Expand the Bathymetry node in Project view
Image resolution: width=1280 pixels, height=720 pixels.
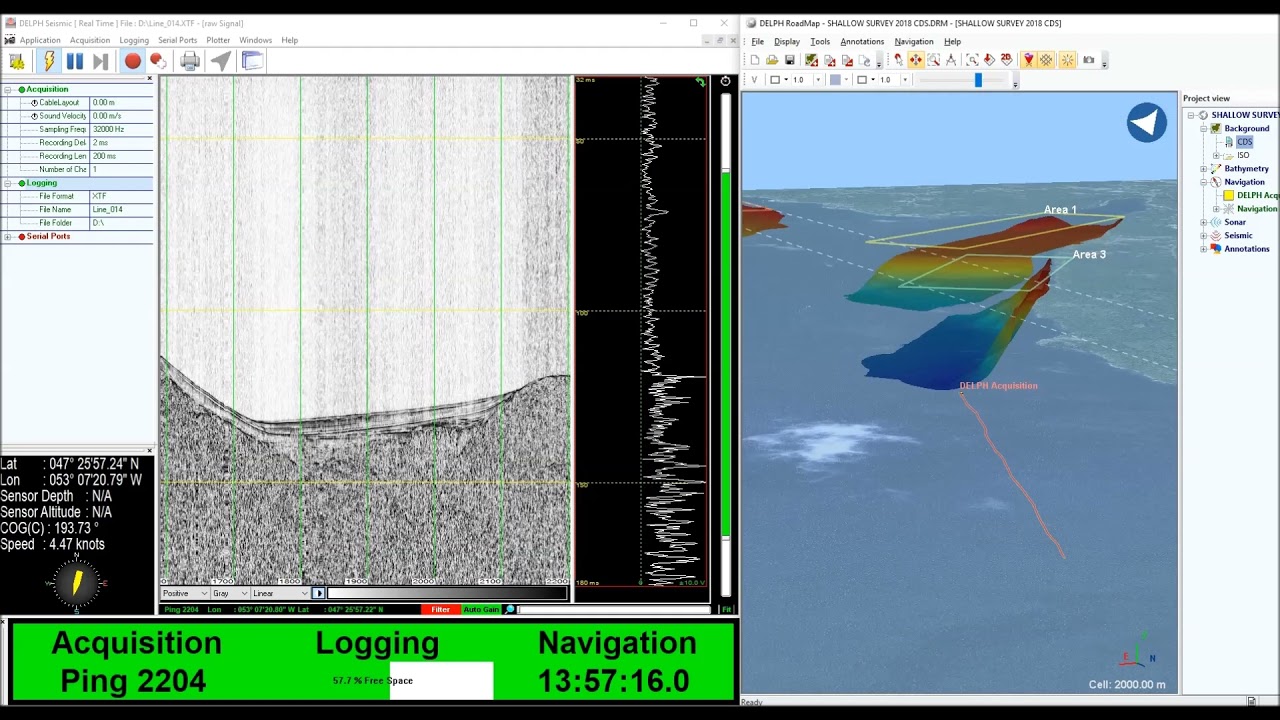pyautogui.click(x=1203, y=169)
